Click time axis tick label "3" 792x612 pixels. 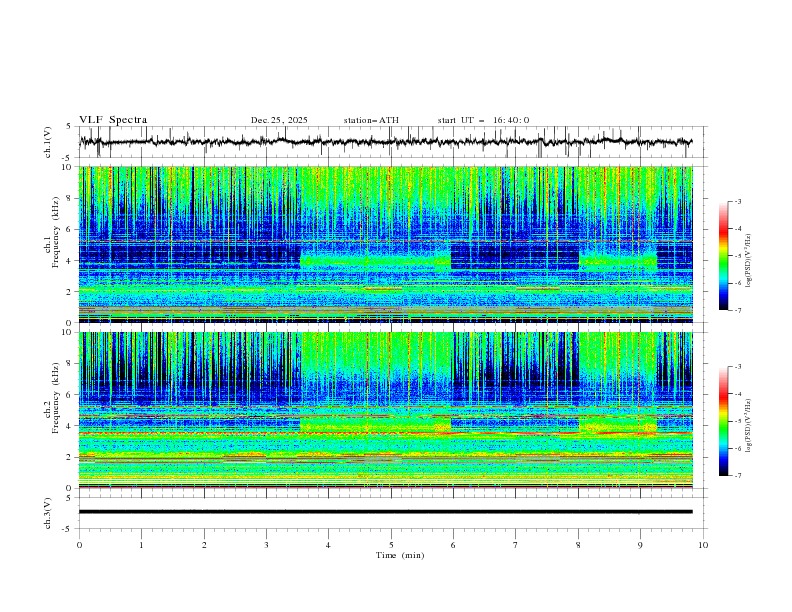coord(266,545)
